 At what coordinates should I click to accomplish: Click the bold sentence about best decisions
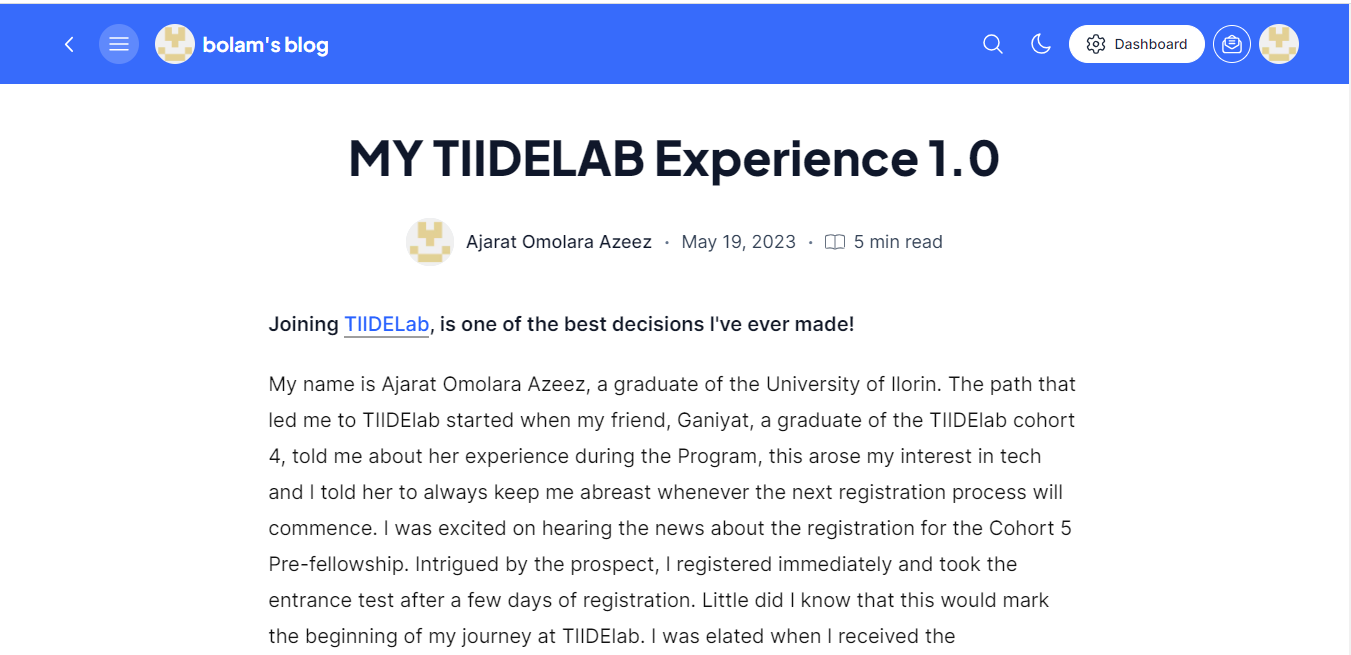562,324
